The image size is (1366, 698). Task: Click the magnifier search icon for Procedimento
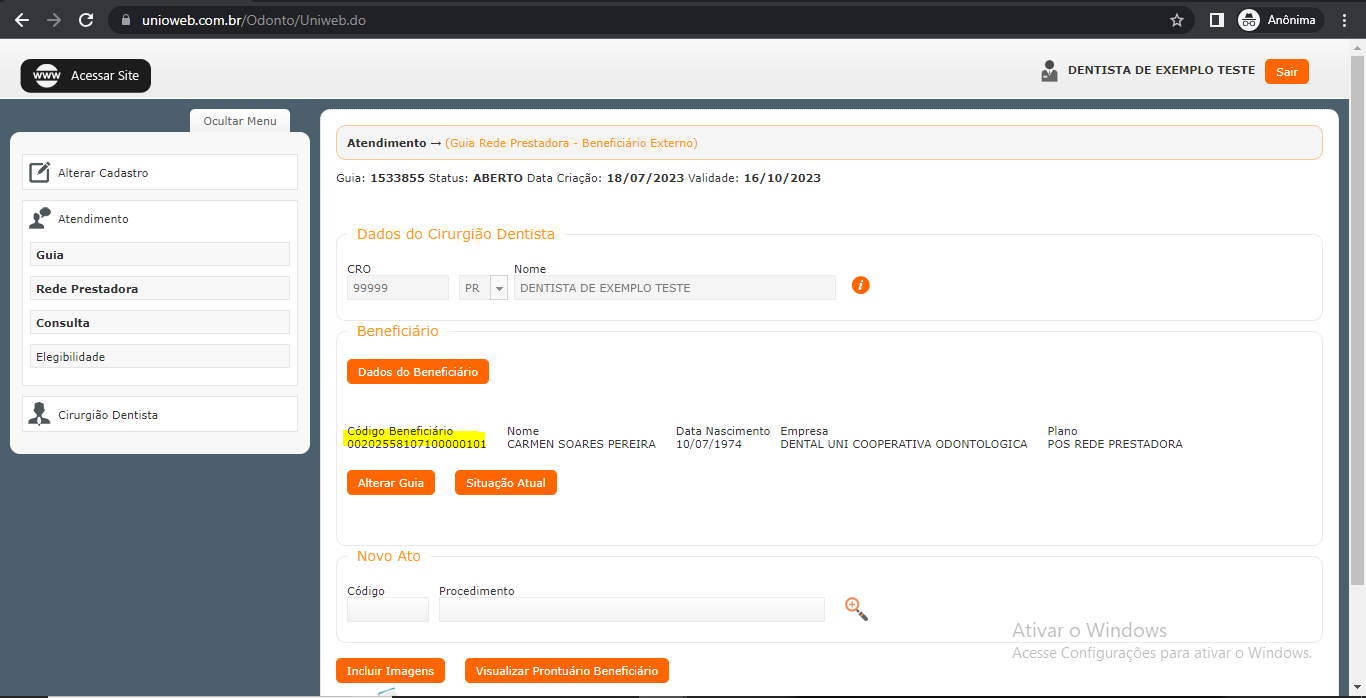tap(856, 609)
